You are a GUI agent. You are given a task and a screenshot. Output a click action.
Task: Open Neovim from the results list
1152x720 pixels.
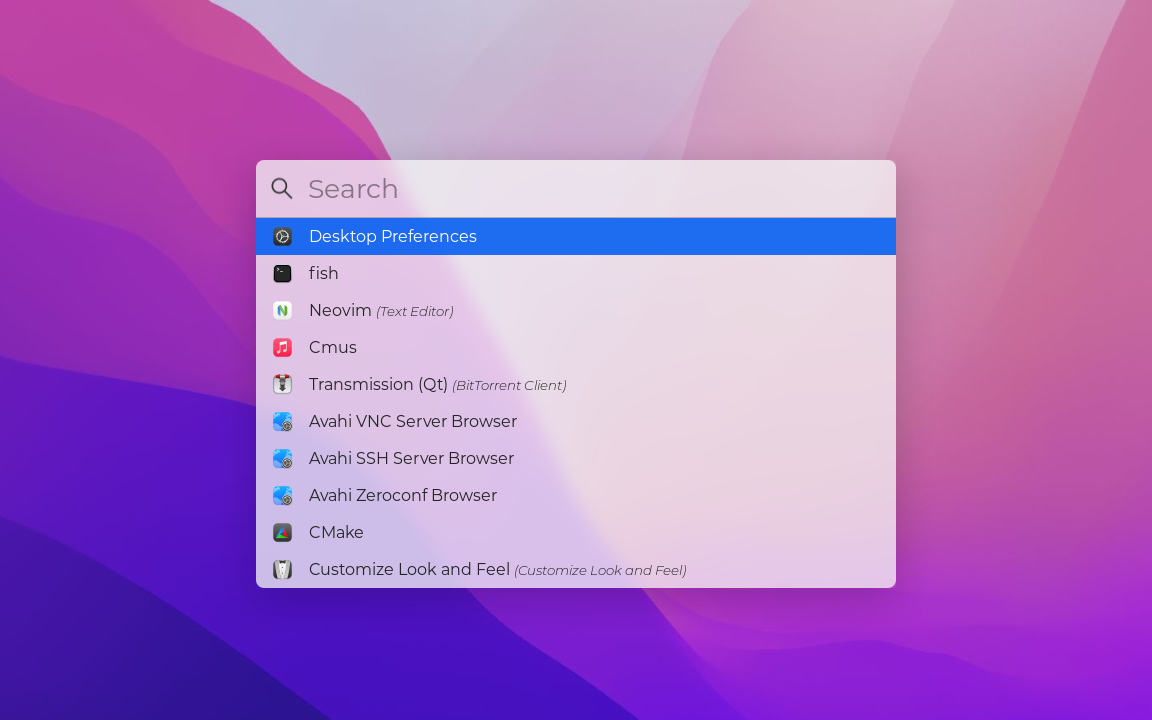[575, 311]
